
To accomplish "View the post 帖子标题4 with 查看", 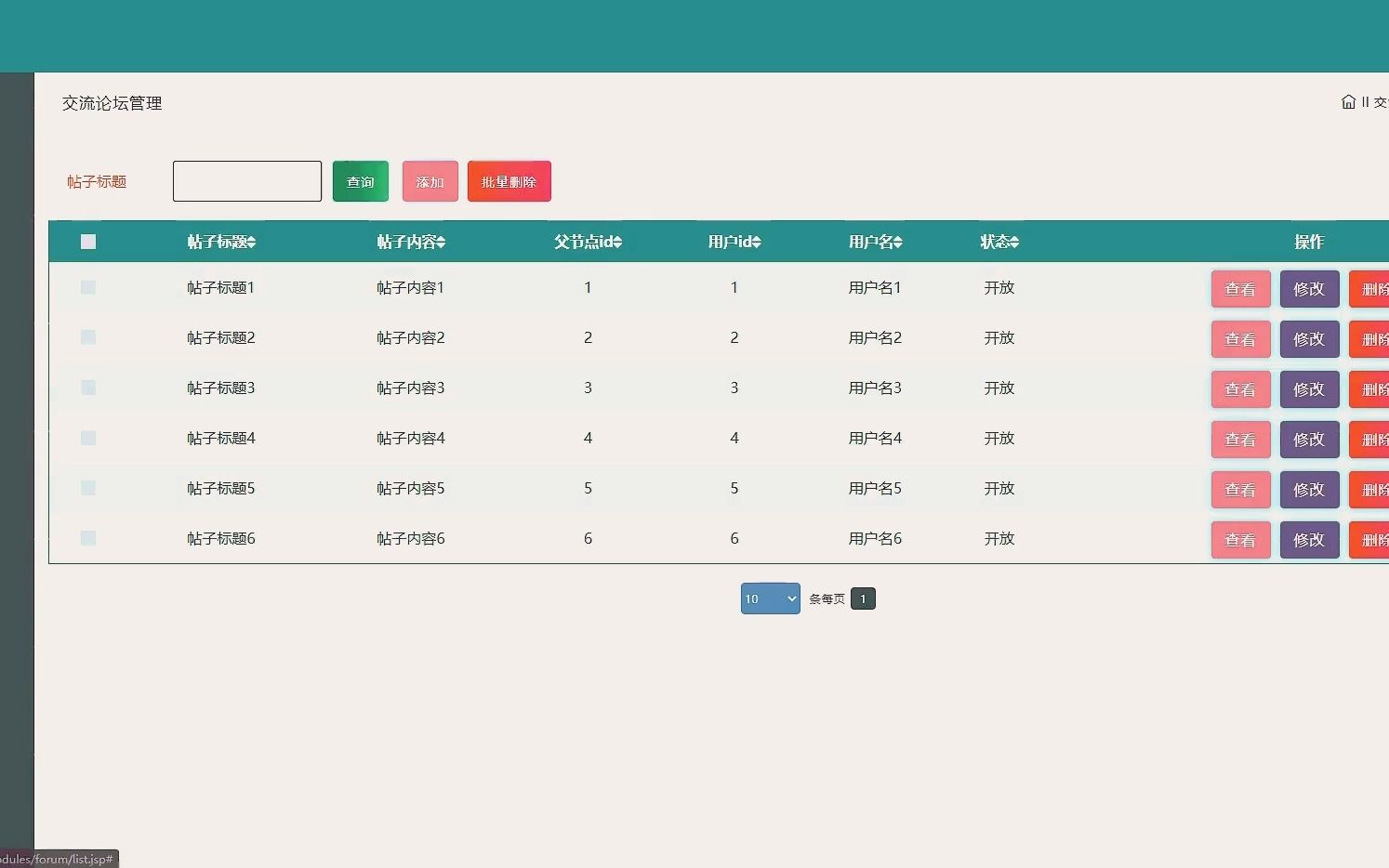I will coord(1241,440).
